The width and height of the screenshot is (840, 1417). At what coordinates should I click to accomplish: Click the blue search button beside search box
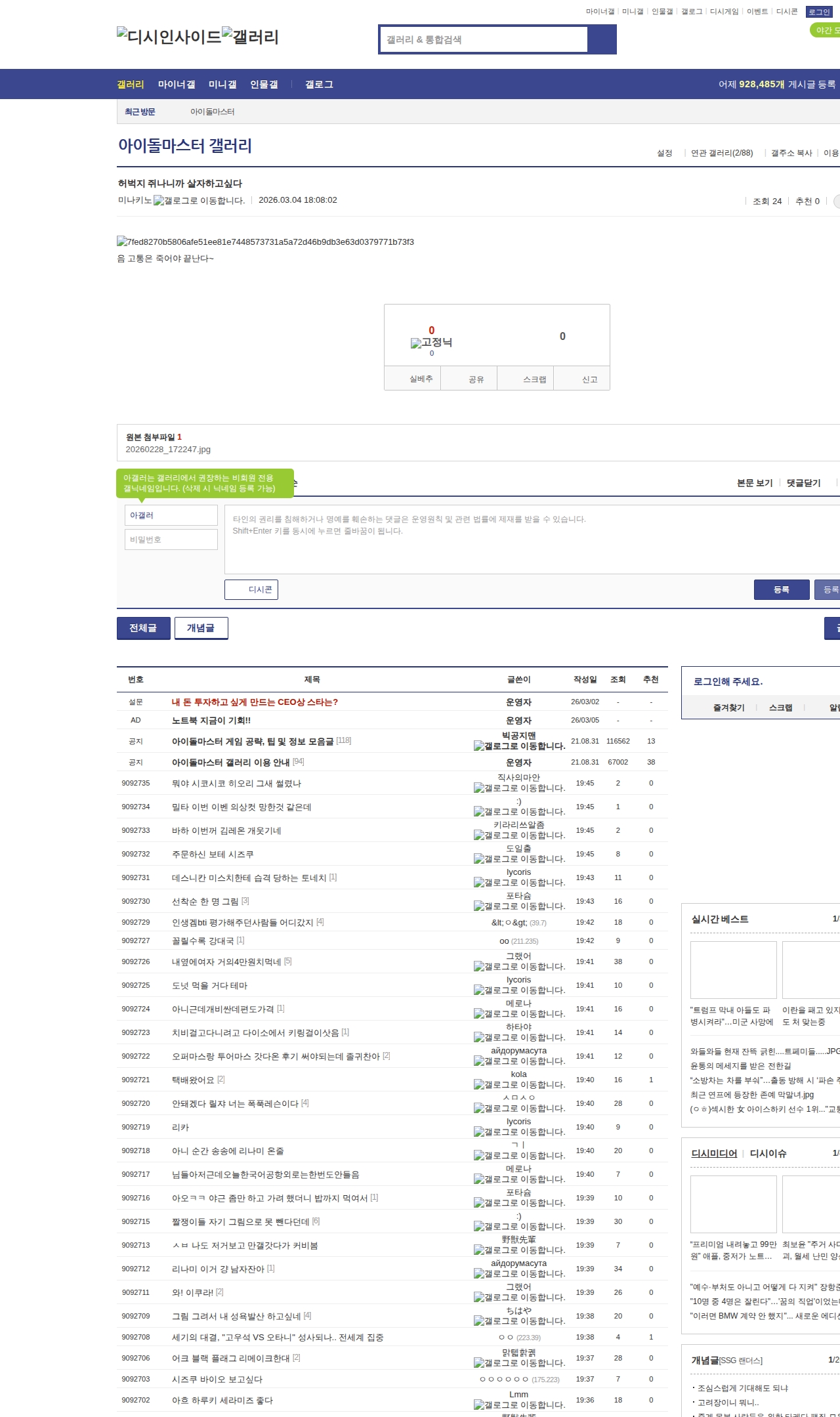[x=602, y=39]
